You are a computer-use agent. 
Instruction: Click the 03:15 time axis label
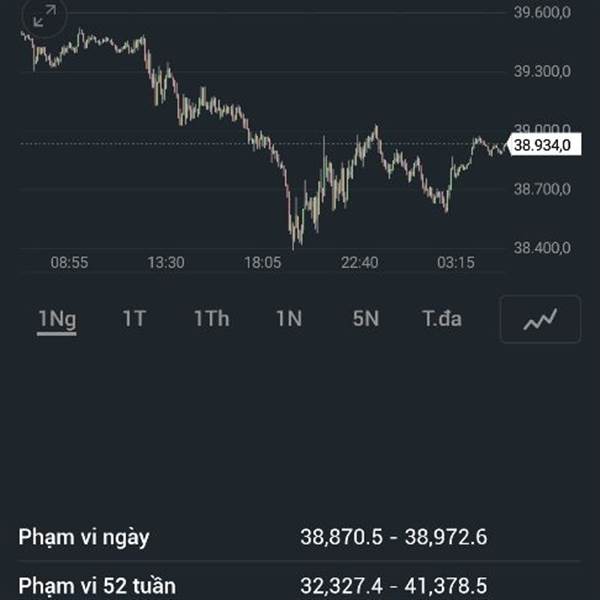click(456, 262)
